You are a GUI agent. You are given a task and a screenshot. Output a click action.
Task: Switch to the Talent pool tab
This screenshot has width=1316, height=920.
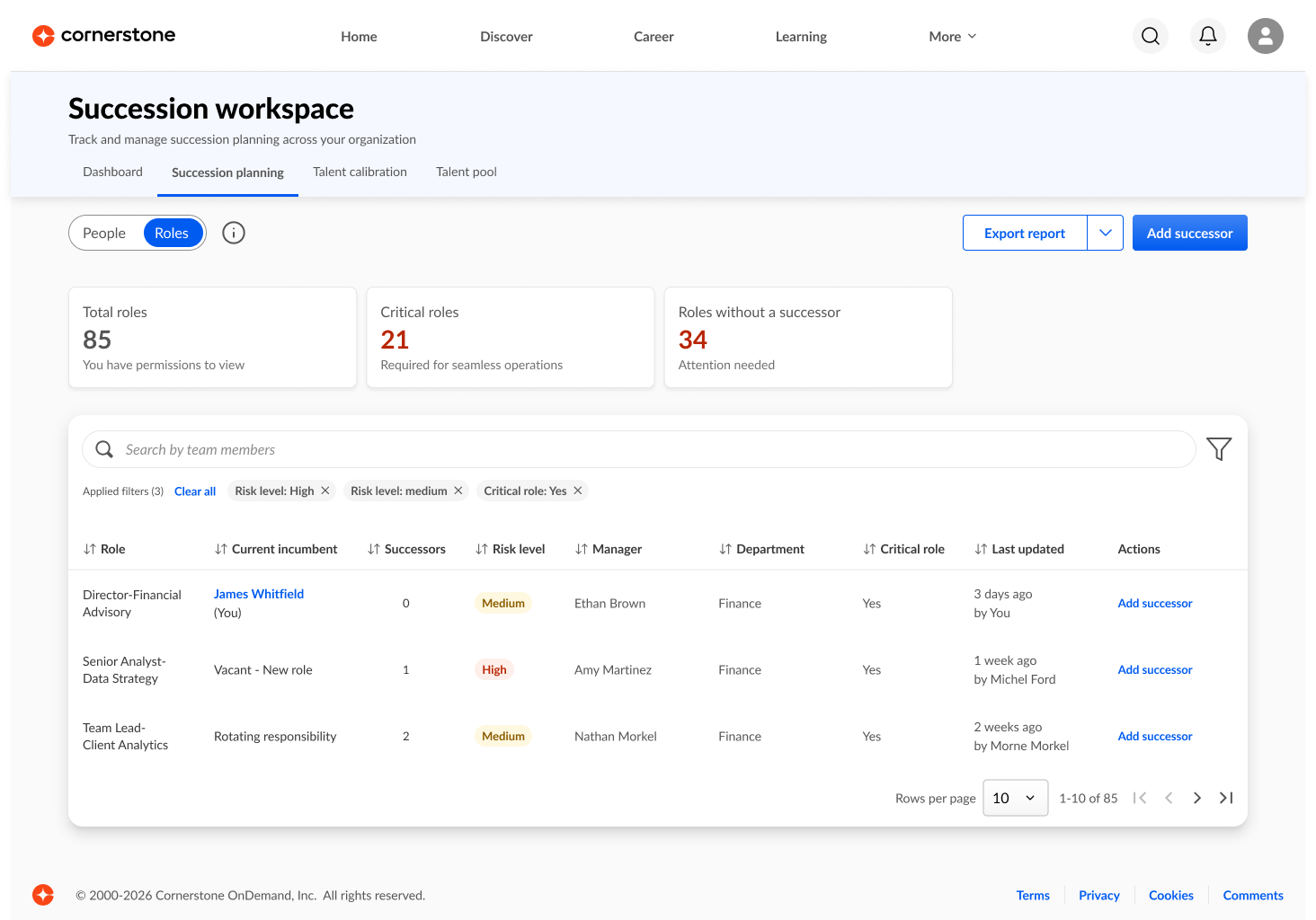pos(467,172)
